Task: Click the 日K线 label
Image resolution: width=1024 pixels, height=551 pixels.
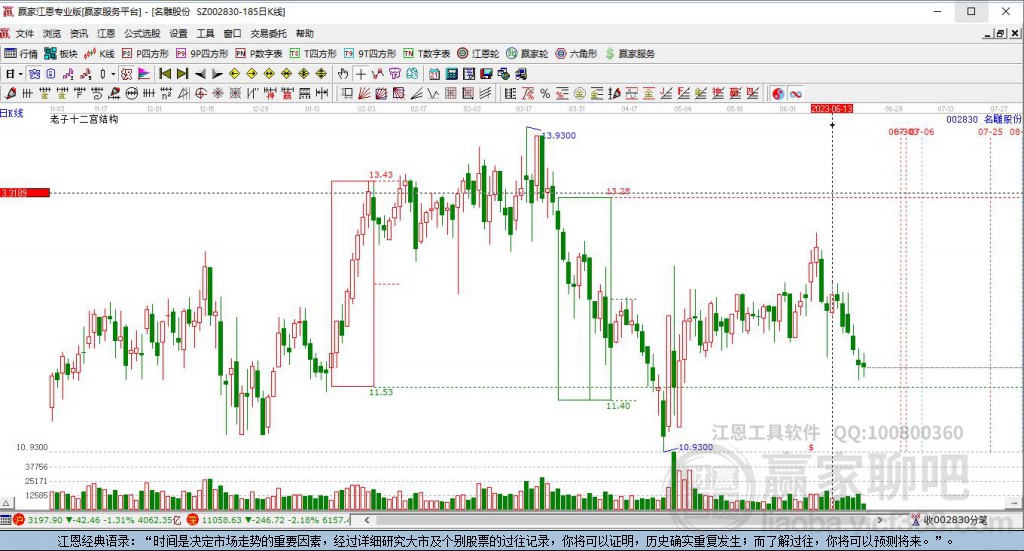Action: point(12,113)
